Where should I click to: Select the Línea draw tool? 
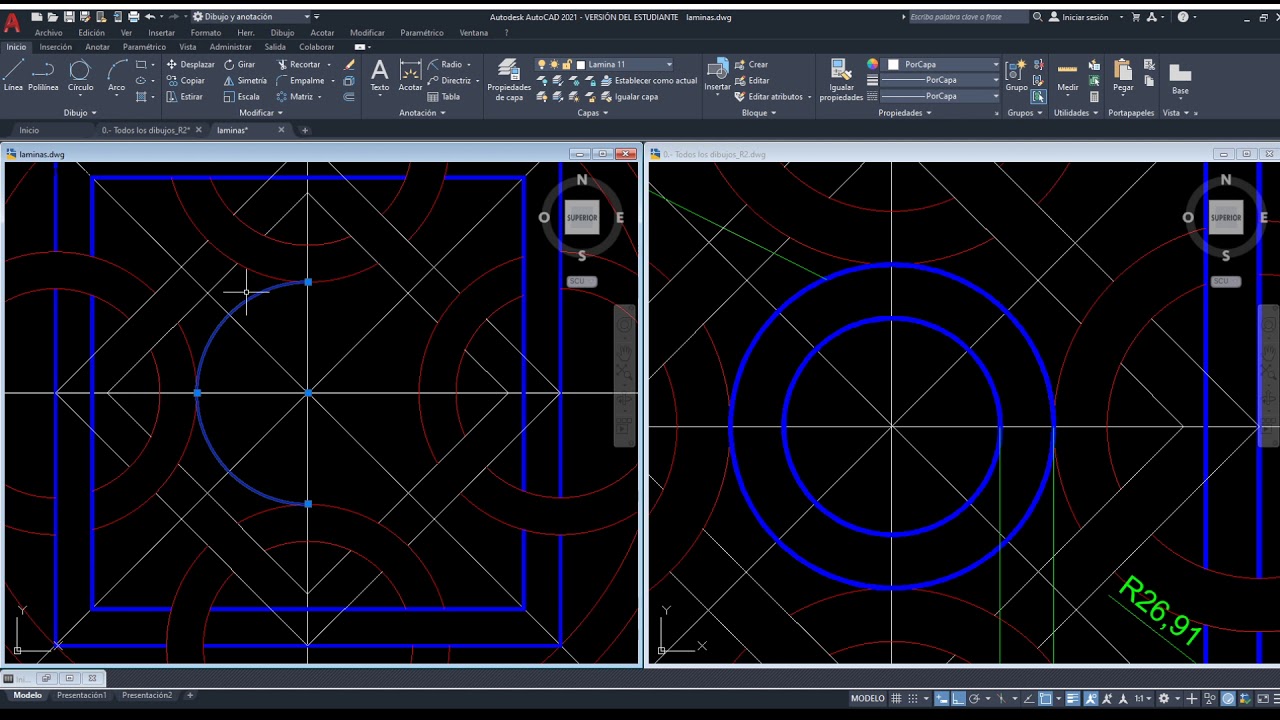tap(13, 75)
